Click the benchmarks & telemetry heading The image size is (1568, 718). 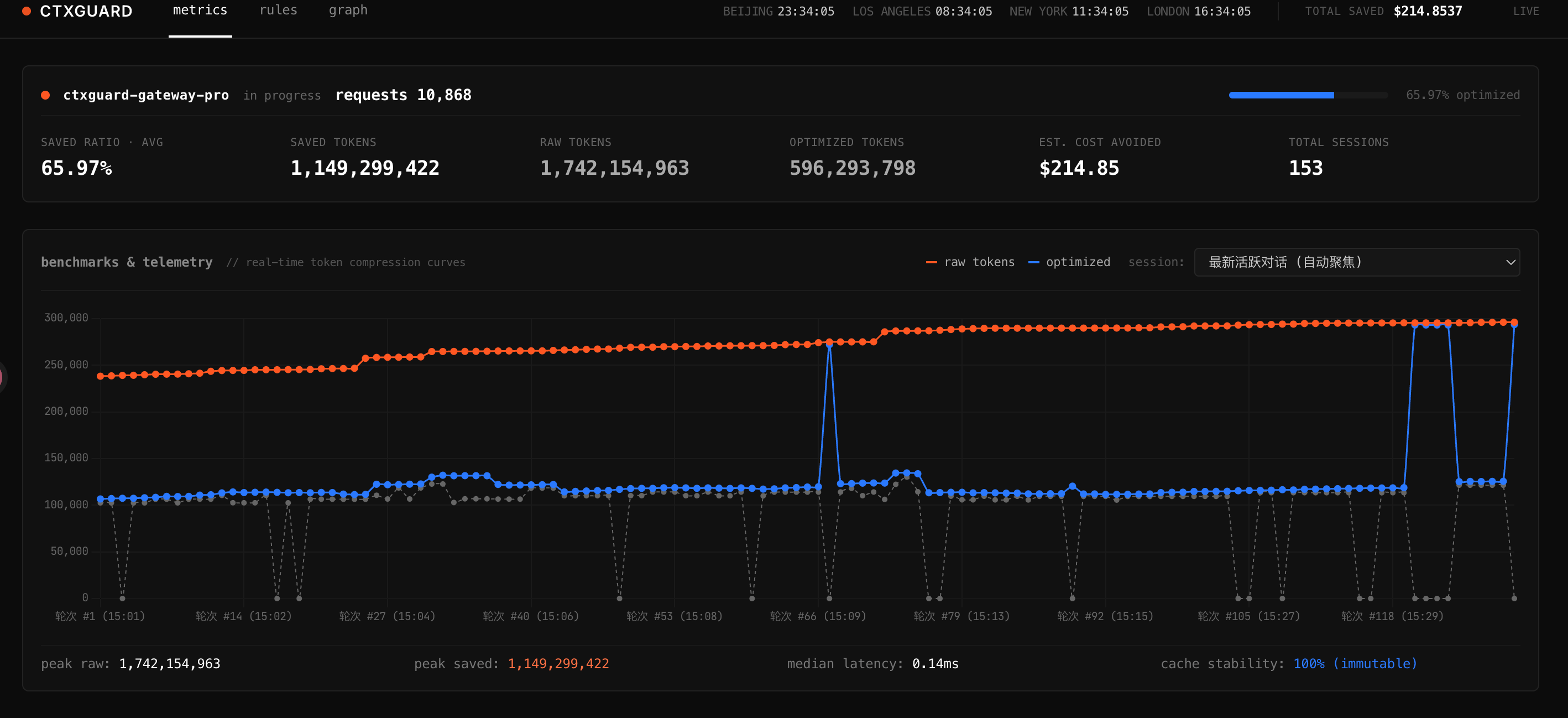point(127,262)
